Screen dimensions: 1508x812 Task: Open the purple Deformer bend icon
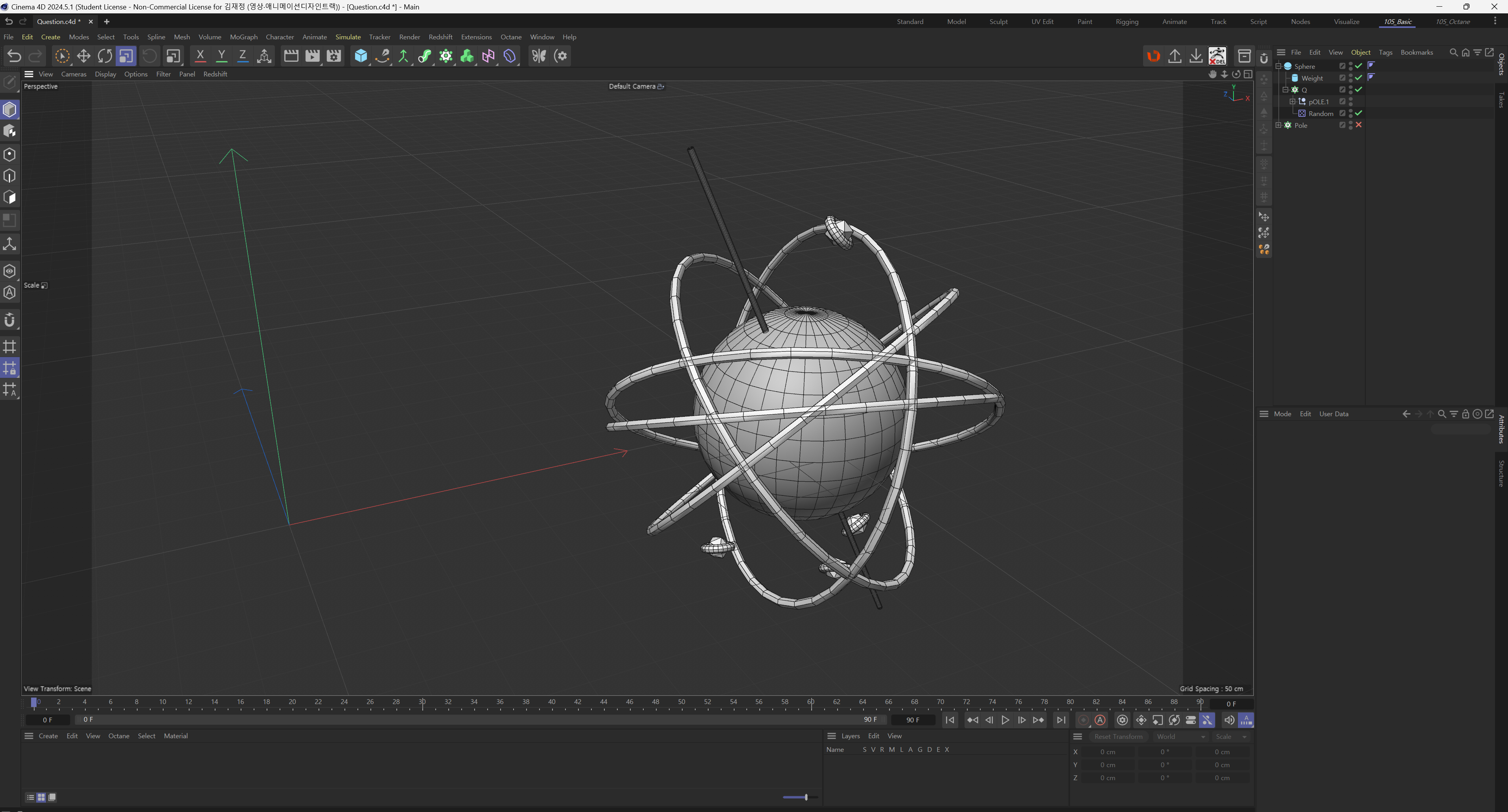510,56
